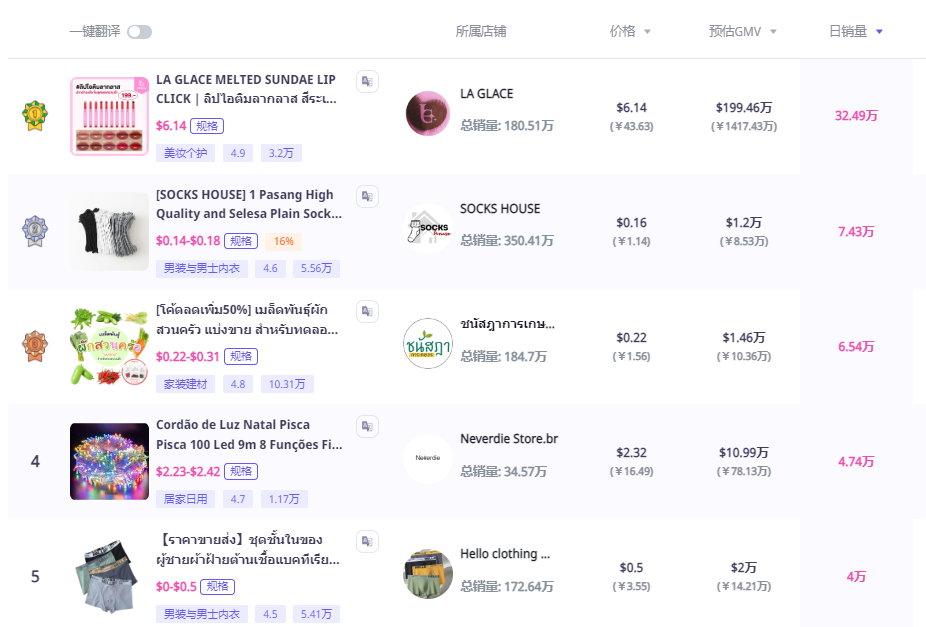Open the black and white socks thumbnail
The image size is (926, 627).
coord(109,231)
